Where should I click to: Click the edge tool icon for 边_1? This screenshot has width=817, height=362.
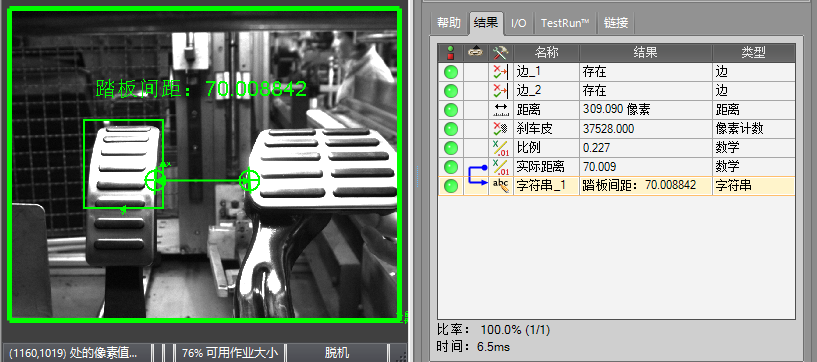click(x=501, y=72)
